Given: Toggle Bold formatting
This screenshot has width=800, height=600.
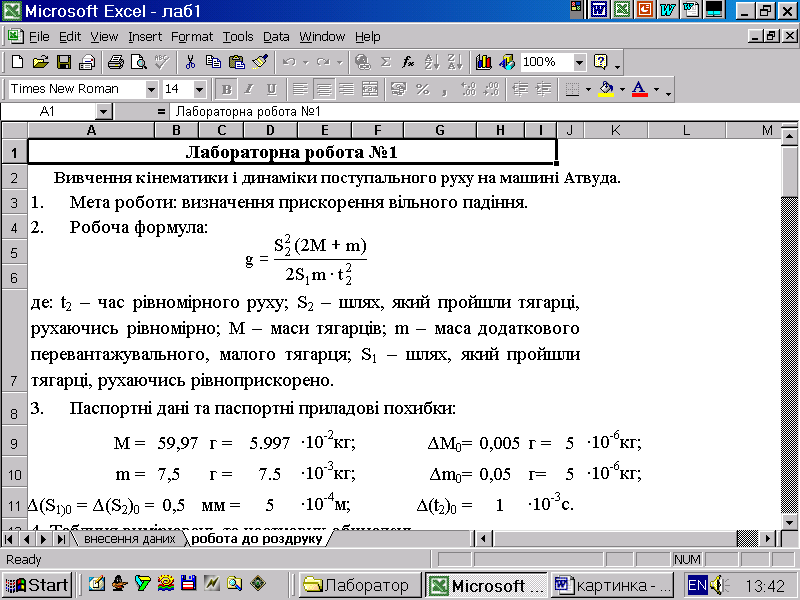Looking at the screenshot, I should click(227, 89).
